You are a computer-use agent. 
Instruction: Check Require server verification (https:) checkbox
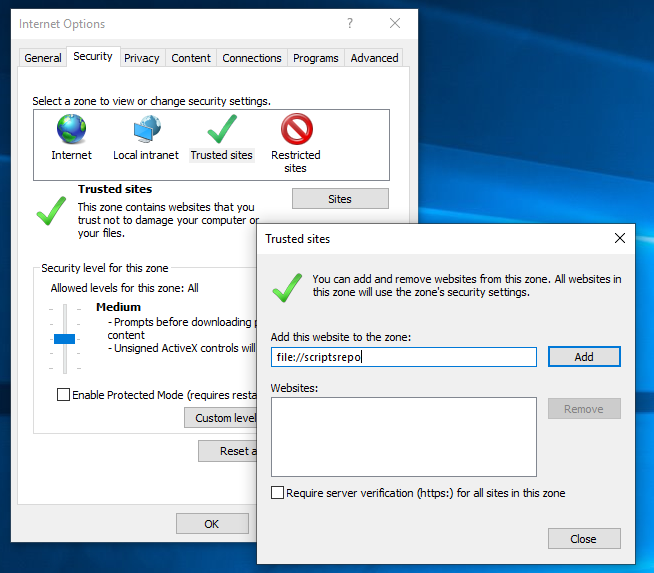(277, 493)
